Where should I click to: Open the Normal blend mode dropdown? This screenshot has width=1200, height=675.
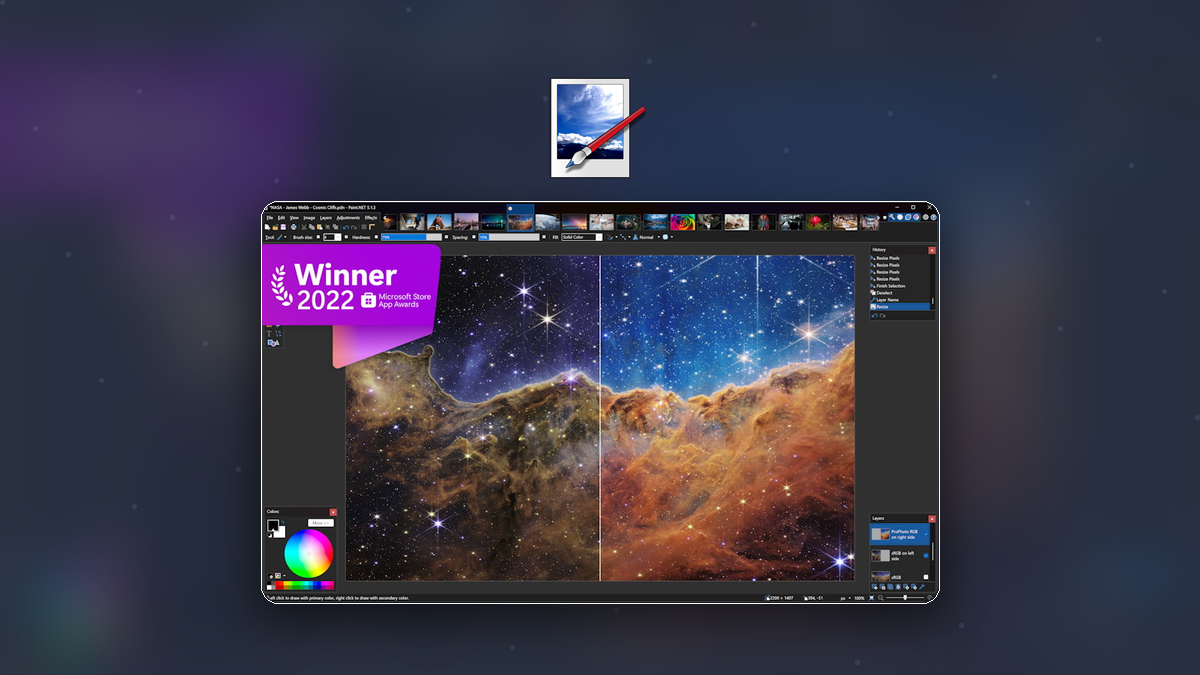(x=648, y=237)
